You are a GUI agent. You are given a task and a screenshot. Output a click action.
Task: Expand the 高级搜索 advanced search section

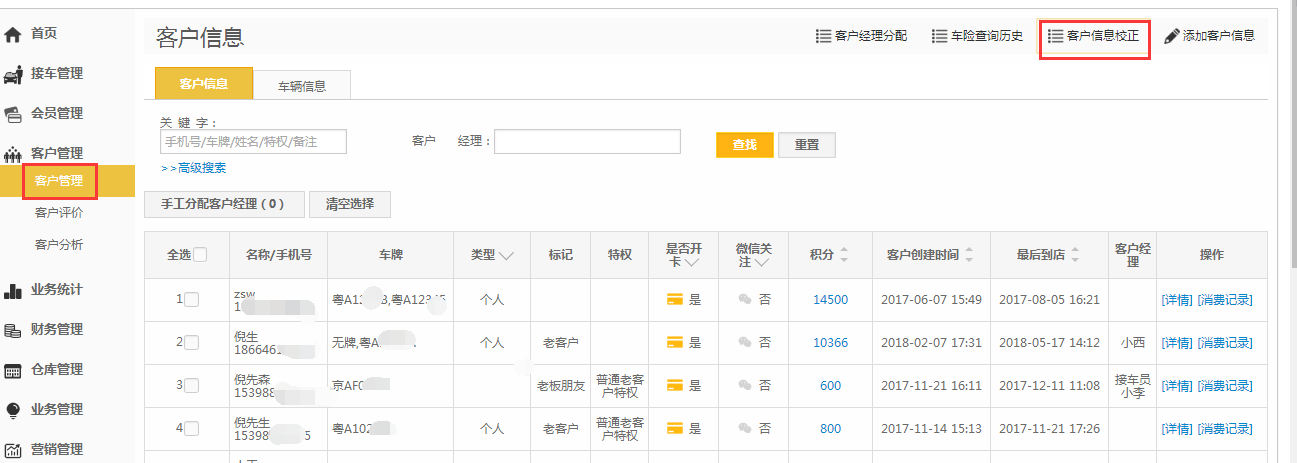[197, 168]
